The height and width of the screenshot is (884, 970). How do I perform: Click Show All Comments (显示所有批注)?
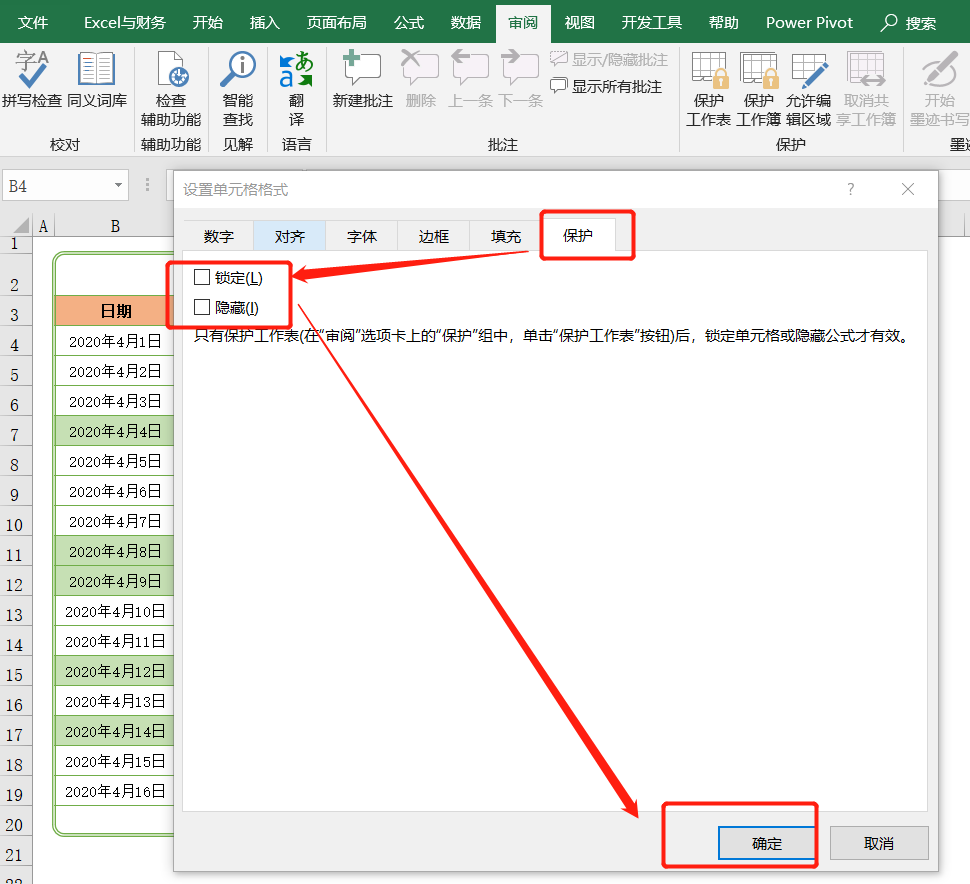pos(607,87)
